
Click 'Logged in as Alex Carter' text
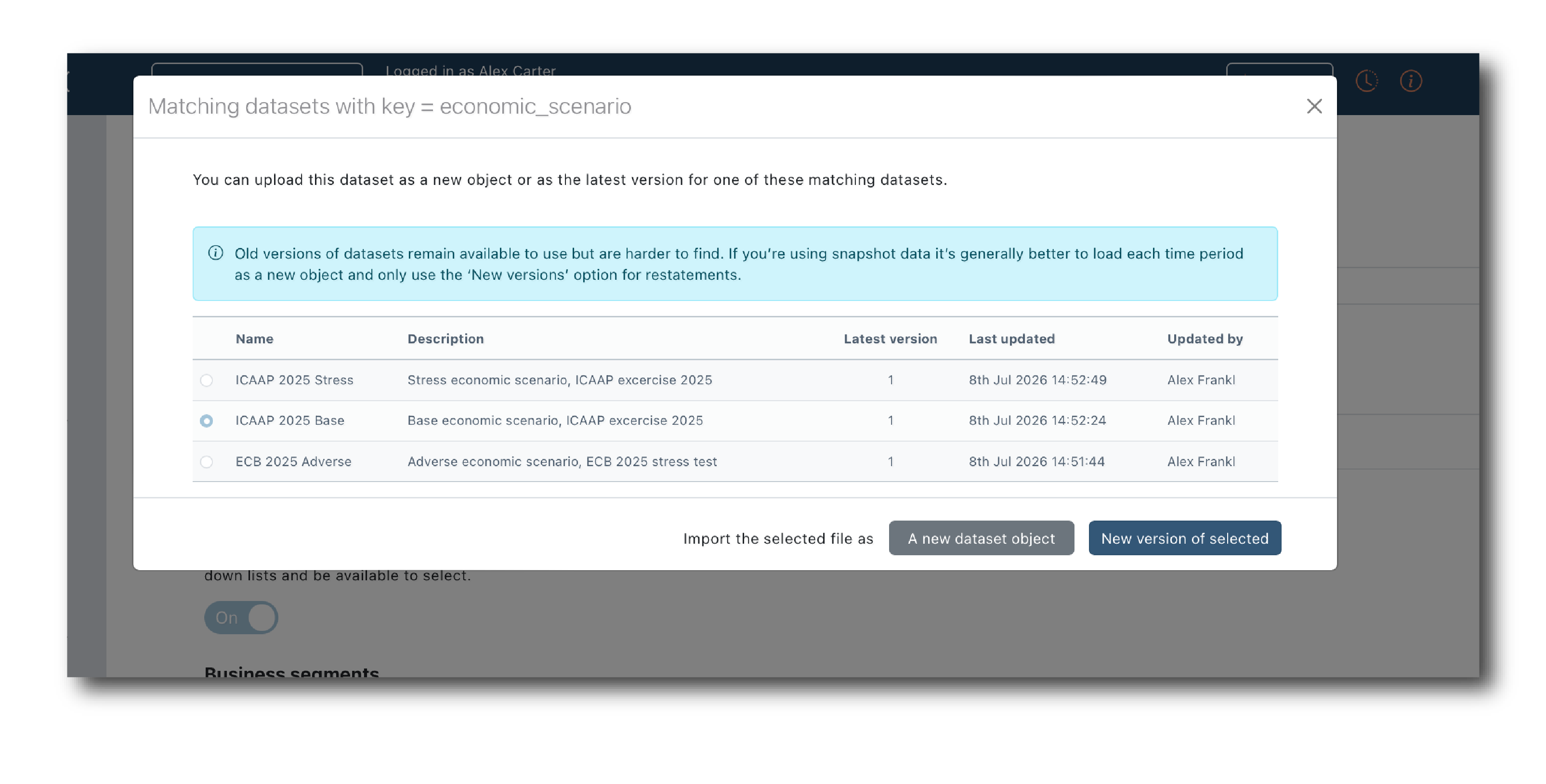471,70
